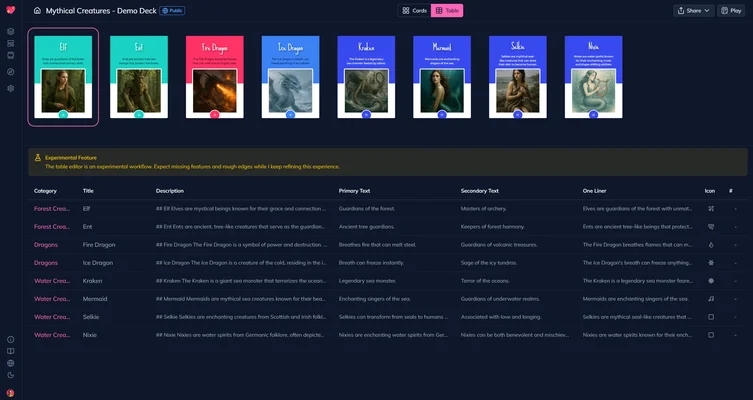Select the Table view tab

(x=447, y=10)
